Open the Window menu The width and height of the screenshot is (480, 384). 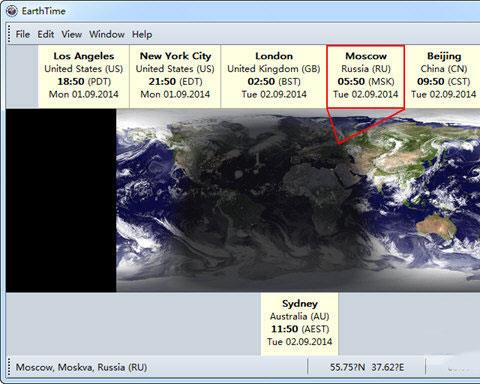(107, 34)
